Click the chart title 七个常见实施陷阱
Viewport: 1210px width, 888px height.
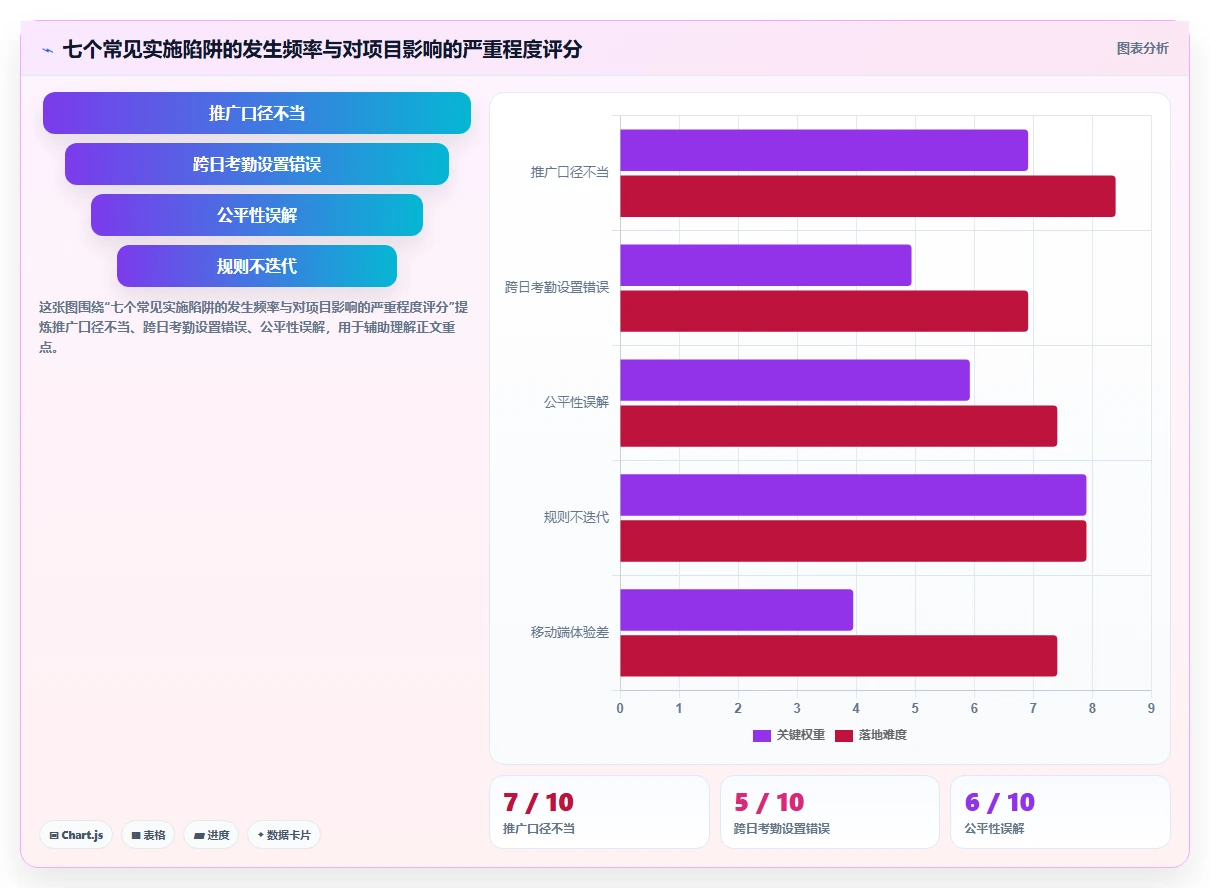point(322,49)
